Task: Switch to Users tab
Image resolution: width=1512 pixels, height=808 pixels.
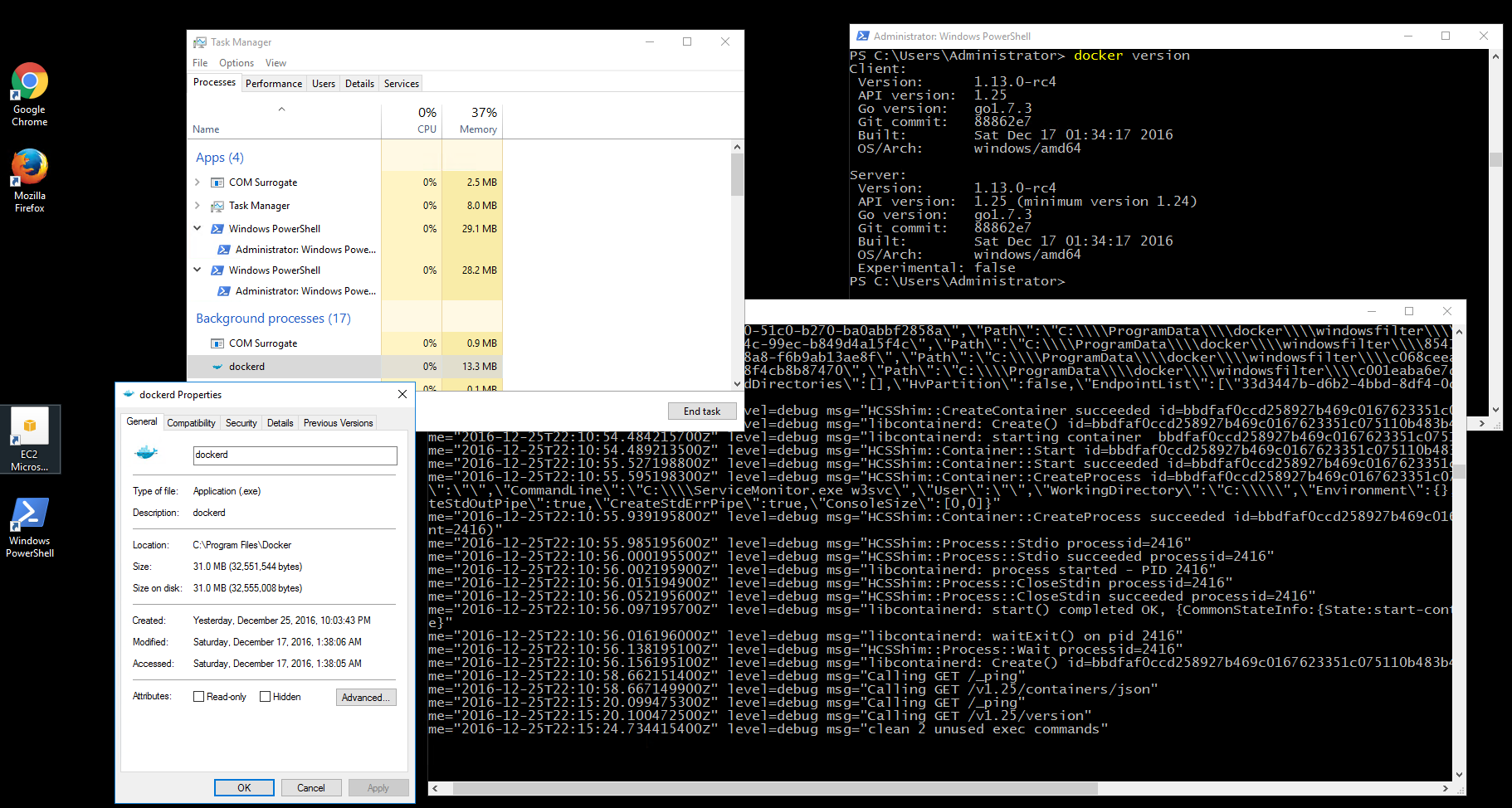Action: point(324,84)
